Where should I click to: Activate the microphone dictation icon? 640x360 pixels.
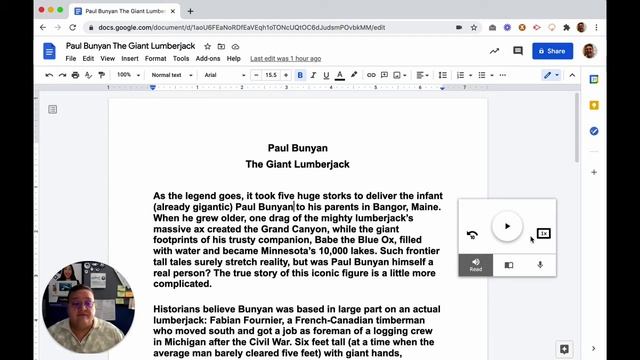coord(540,265)
